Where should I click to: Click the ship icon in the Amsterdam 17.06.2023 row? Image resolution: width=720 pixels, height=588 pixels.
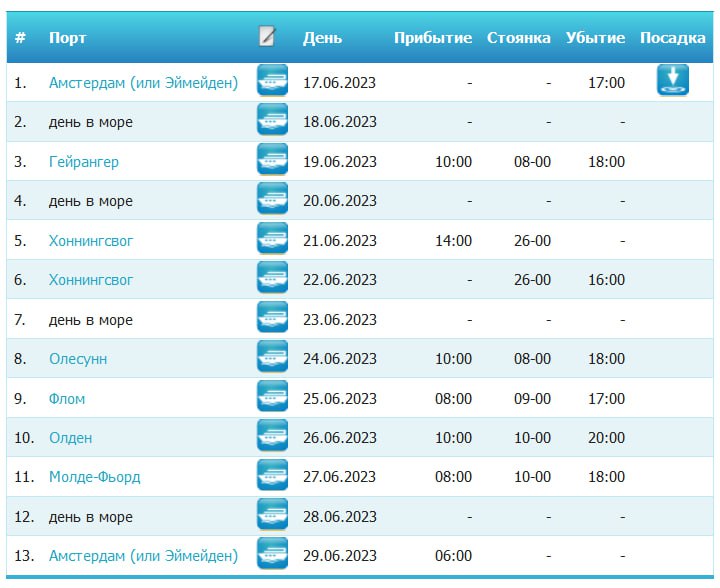click(x=272, y=81)
